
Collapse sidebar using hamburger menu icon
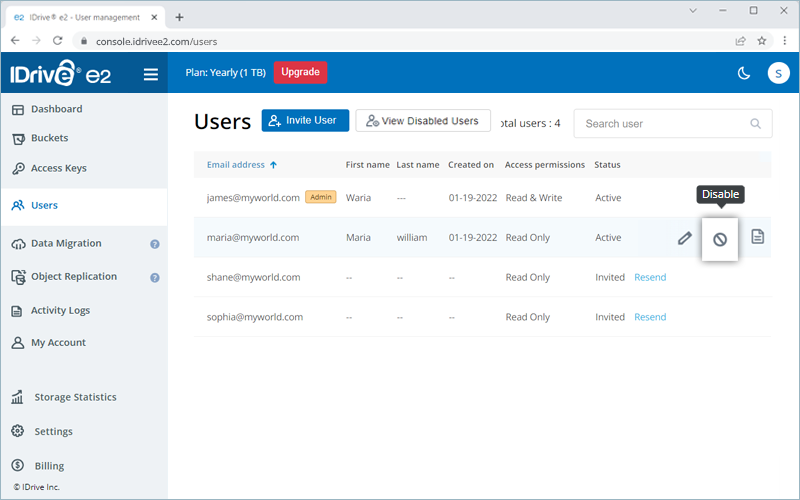[151, 73]
